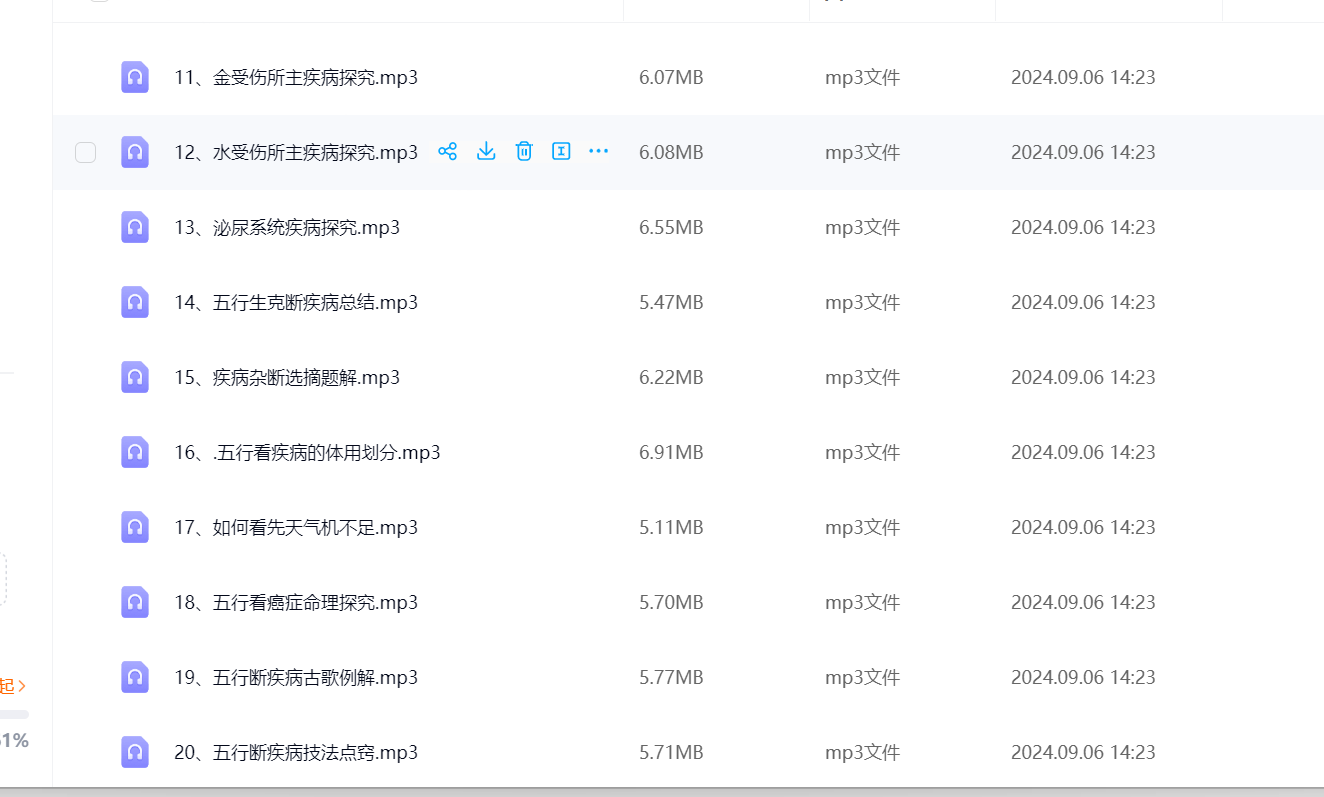Tick the checkbox for 12、水受伤所主疾病探究.mp3
This screenshot has height=797, width=1324.
(86, 152)
